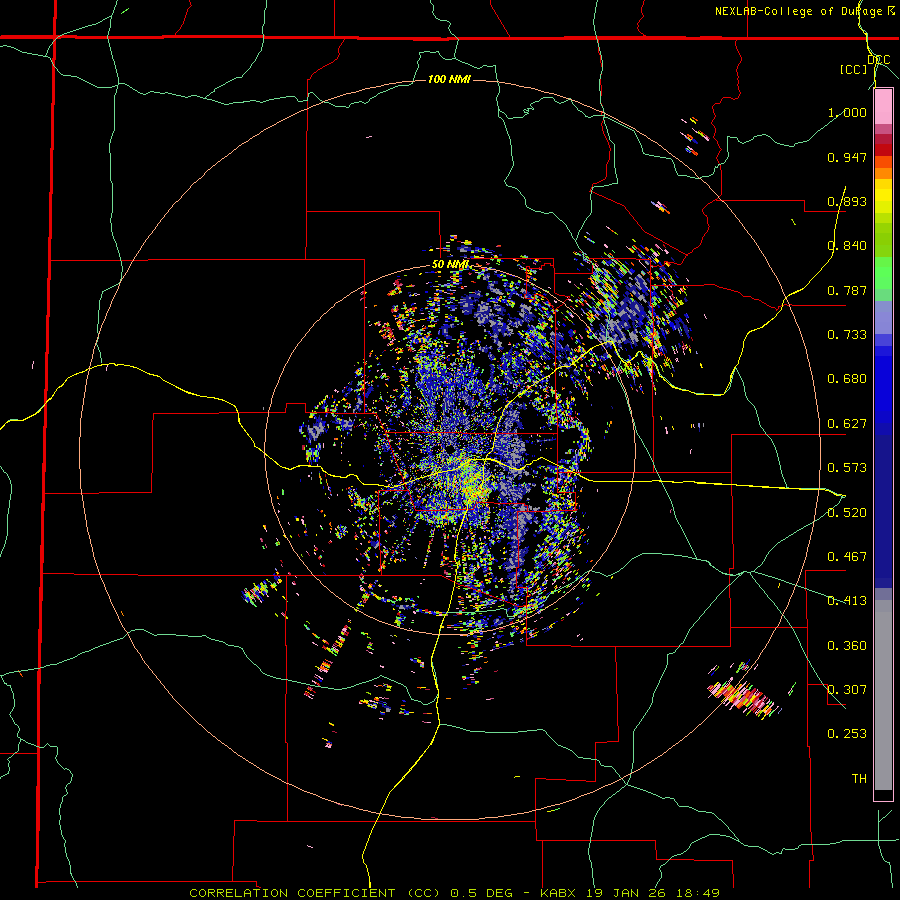
Task: Click the 0.5 DEG elevation text
Action: pos(483,893)
